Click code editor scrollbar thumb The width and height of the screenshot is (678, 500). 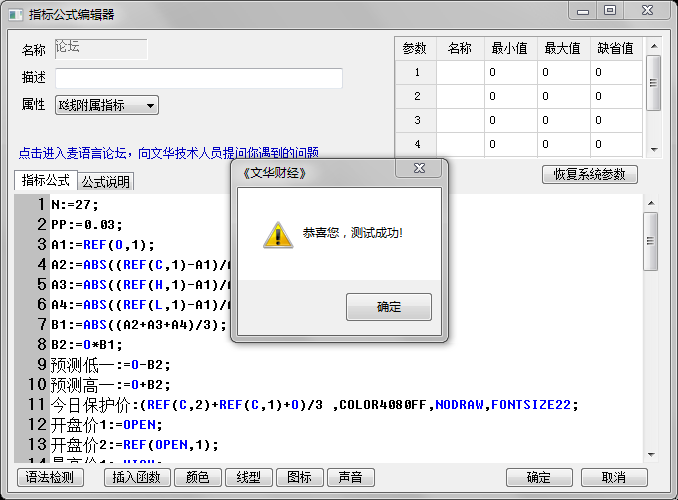point(650,241)
